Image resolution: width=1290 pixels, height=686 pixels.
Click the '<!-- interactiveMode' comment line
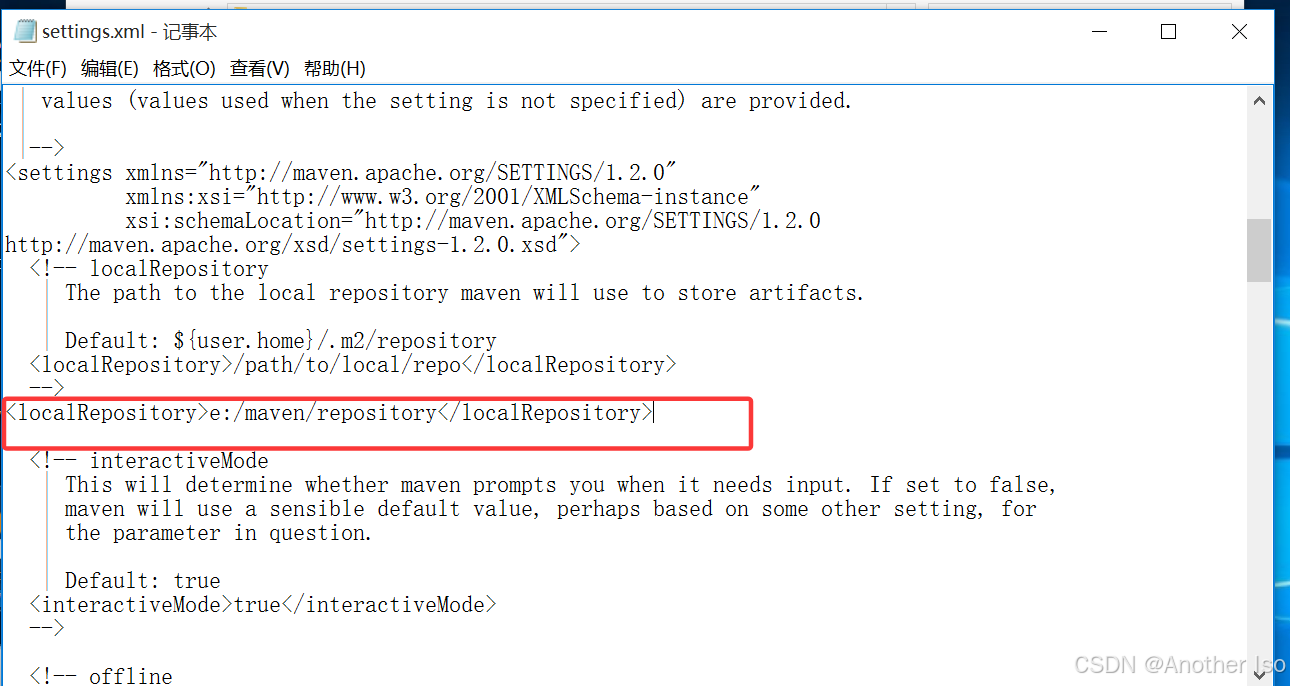(x=149, y=461)
